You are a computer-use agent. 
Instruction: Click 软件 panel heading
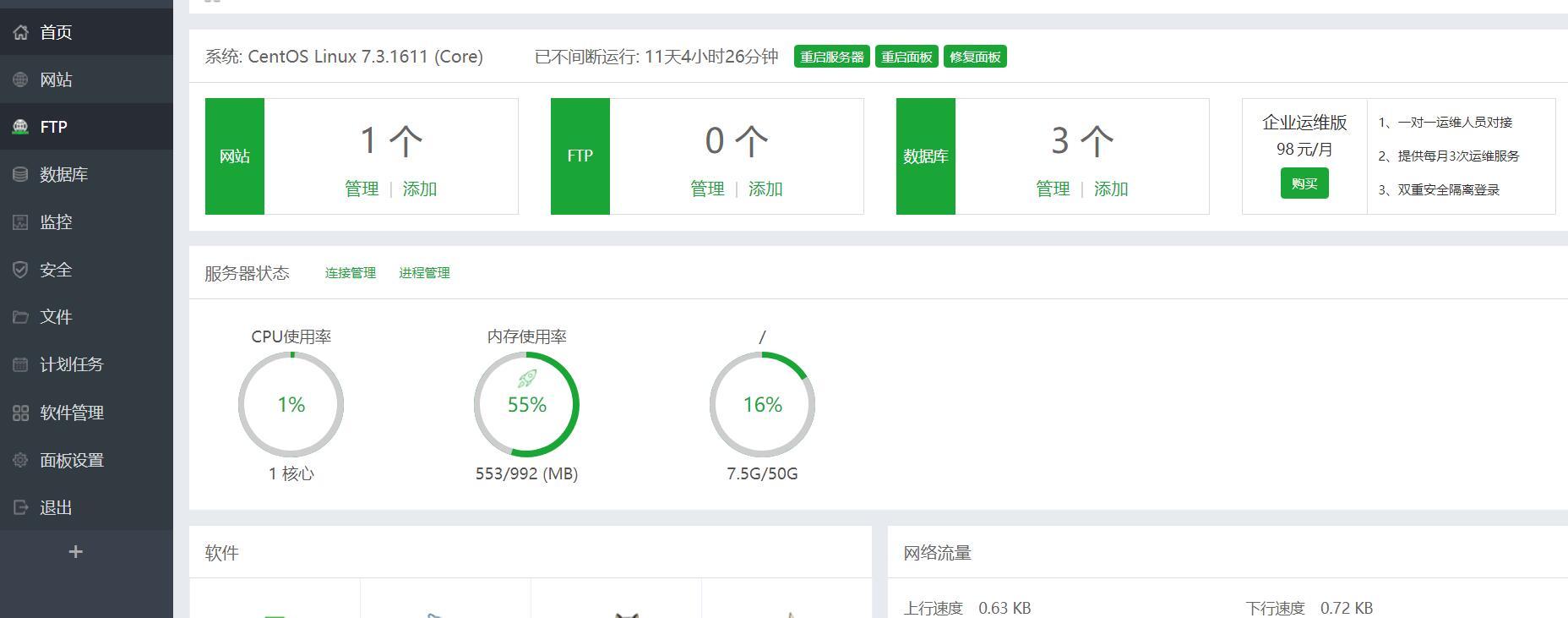pos(221,553)
